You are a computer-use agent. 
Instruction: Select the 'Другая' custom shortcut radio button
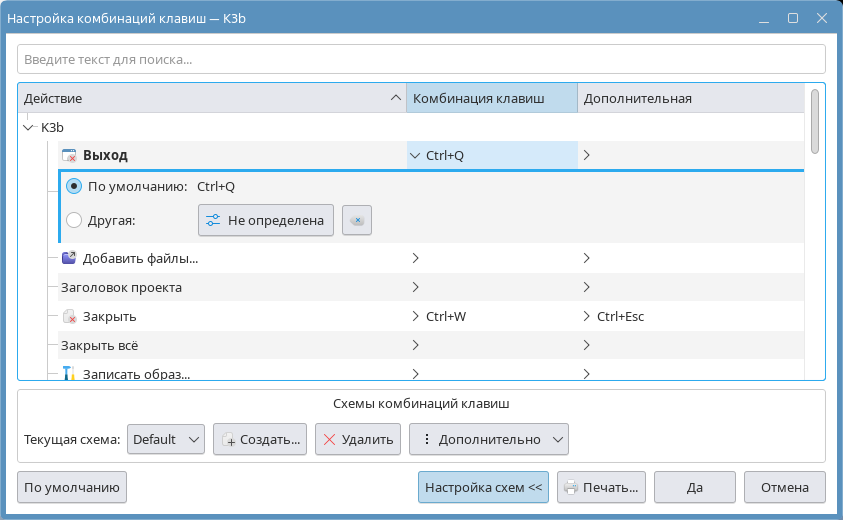(74, 221)
